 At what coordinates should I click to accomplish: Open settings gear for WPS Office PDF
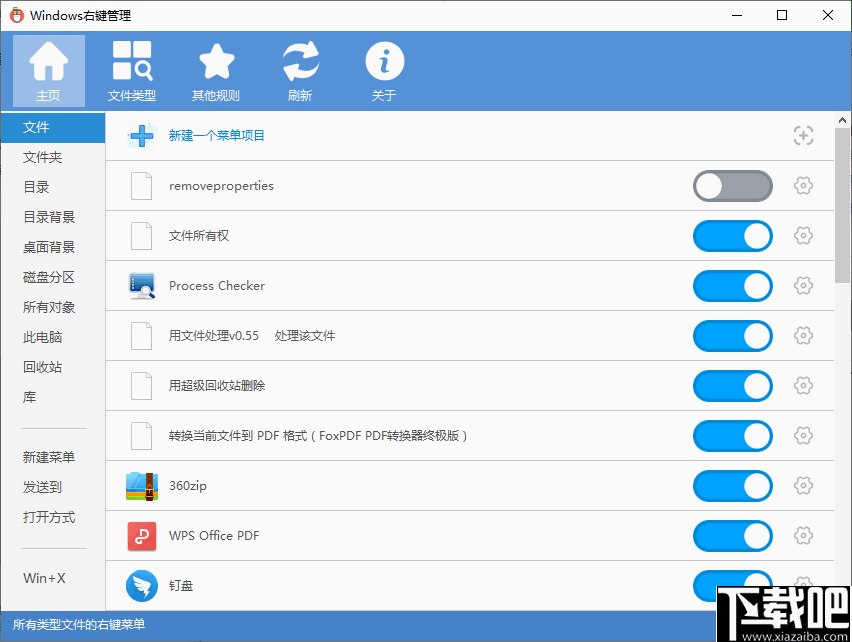(x=803, y=536)
